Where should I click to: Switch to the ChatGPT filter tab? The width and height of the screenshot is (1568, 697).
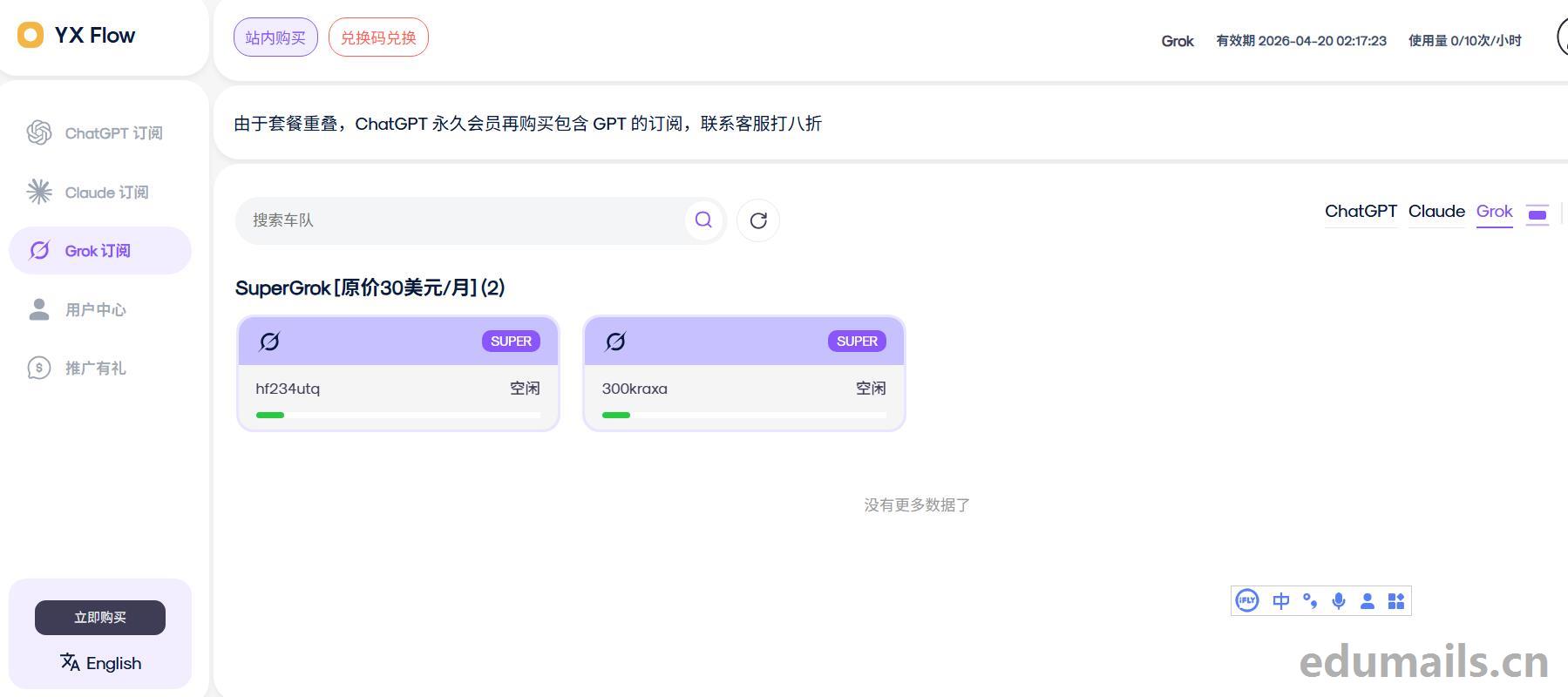point(1361,212)
